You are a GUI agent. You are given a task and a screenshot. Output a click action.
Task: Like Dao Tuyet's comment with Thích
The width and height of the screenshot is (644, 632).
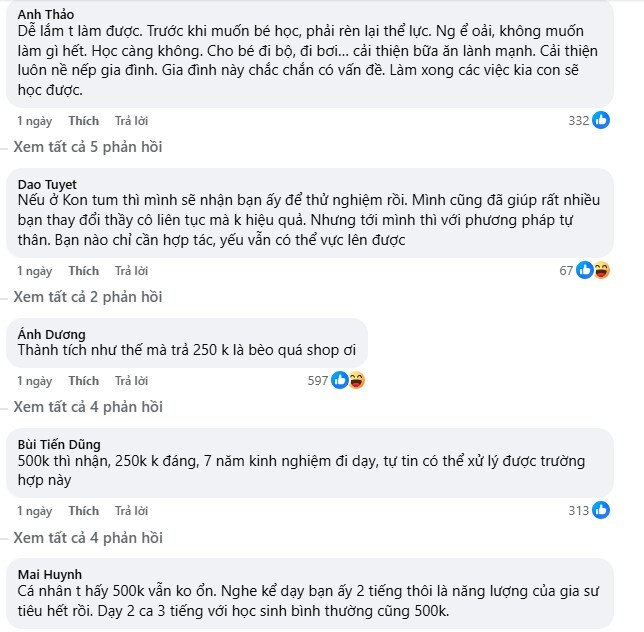click(83, 271)
